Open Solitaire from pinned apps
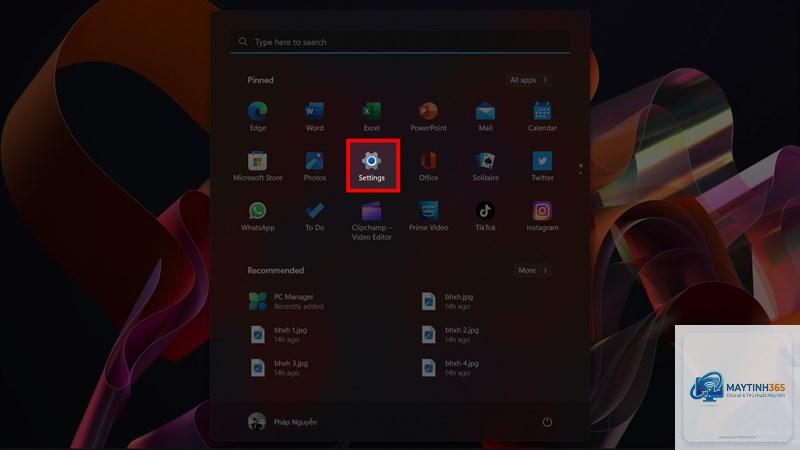 point(485,166)
